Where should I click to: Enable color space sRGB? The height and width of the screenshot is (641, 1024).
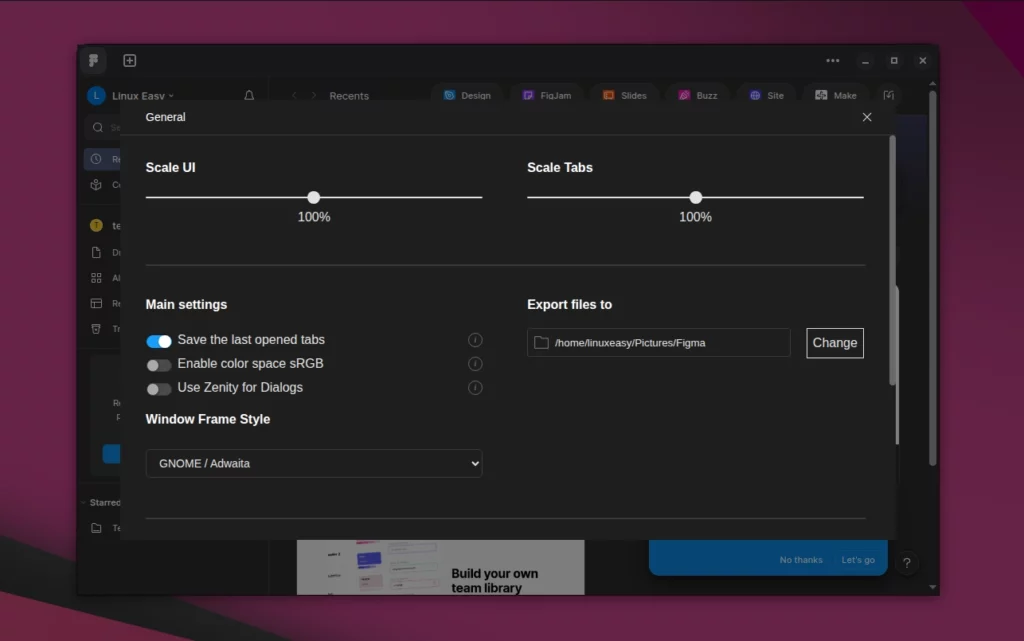point(158,364)
